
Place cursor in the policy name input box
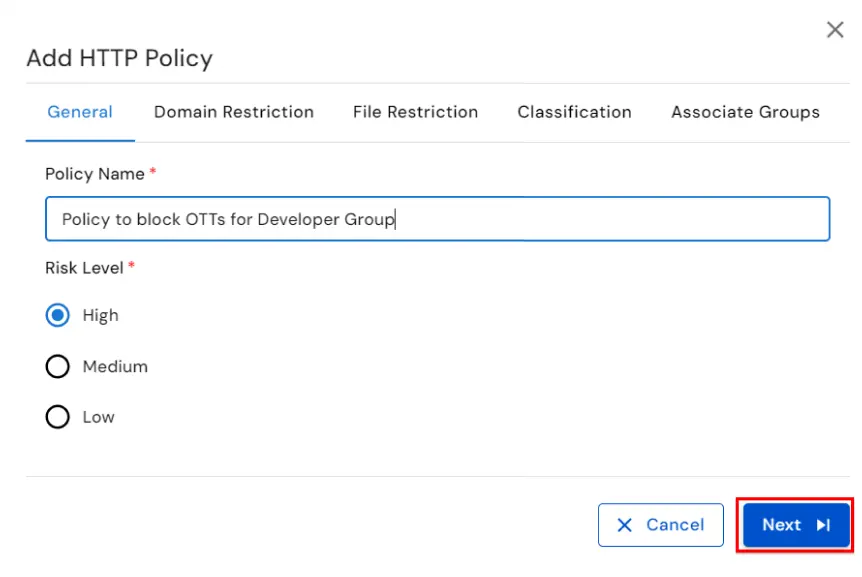coord(437,219)
